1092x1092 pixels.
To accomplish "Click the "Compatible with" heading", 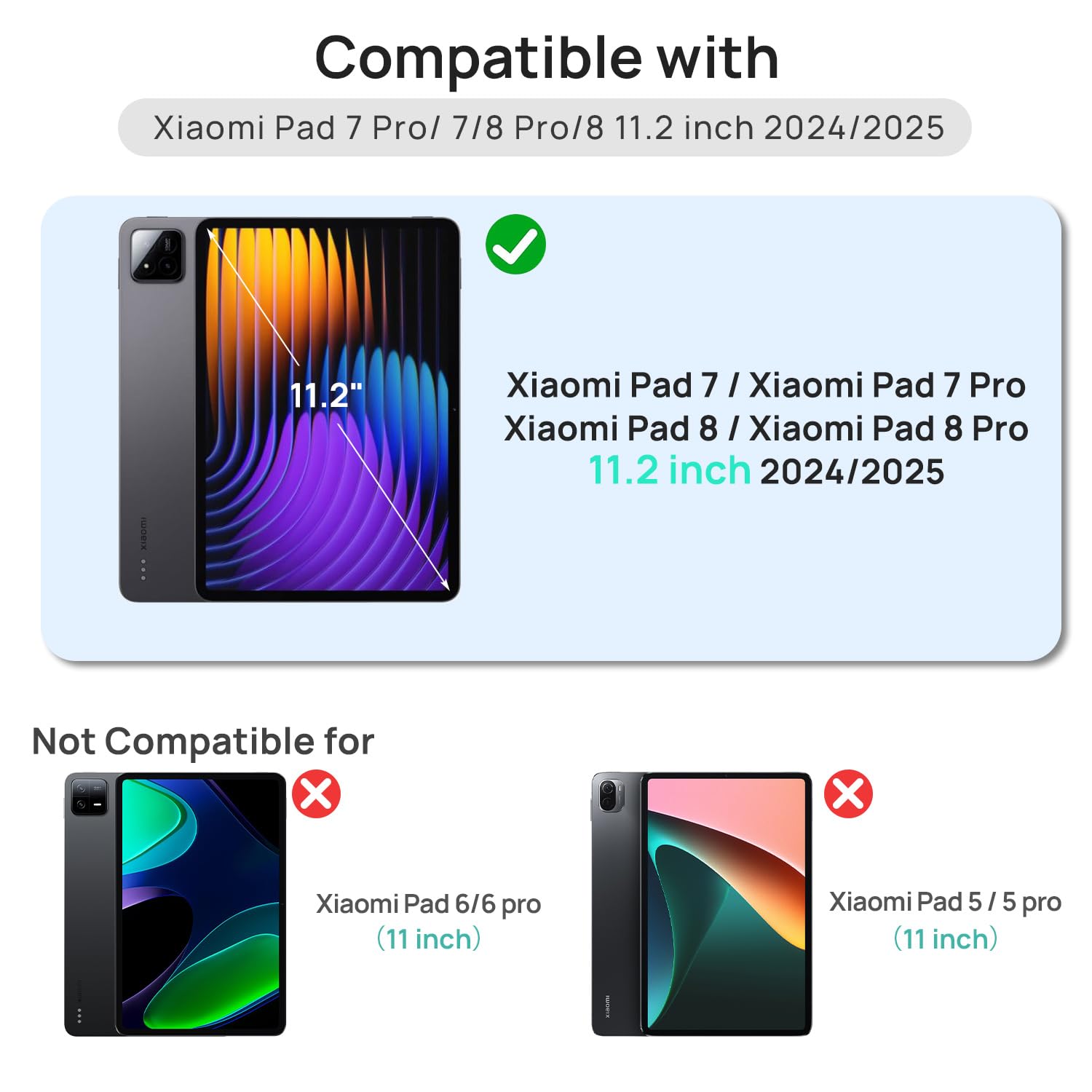I will pyautogui.click(x=547, y=58).
